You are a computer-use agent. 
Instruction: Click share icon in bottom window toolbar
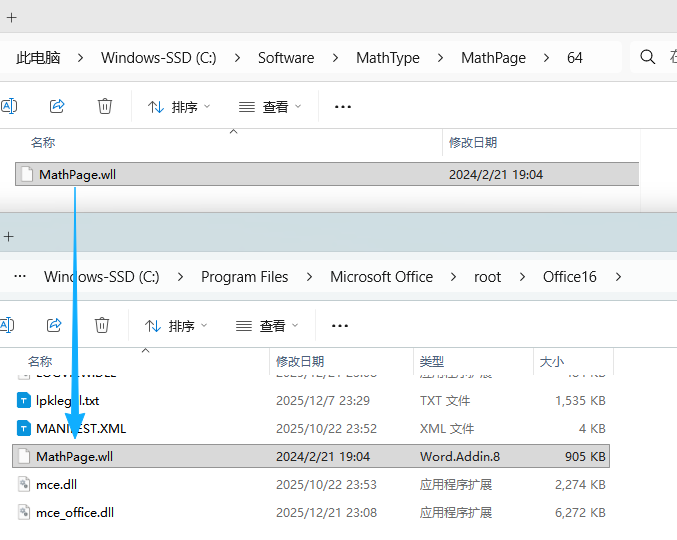coord(54,325)
